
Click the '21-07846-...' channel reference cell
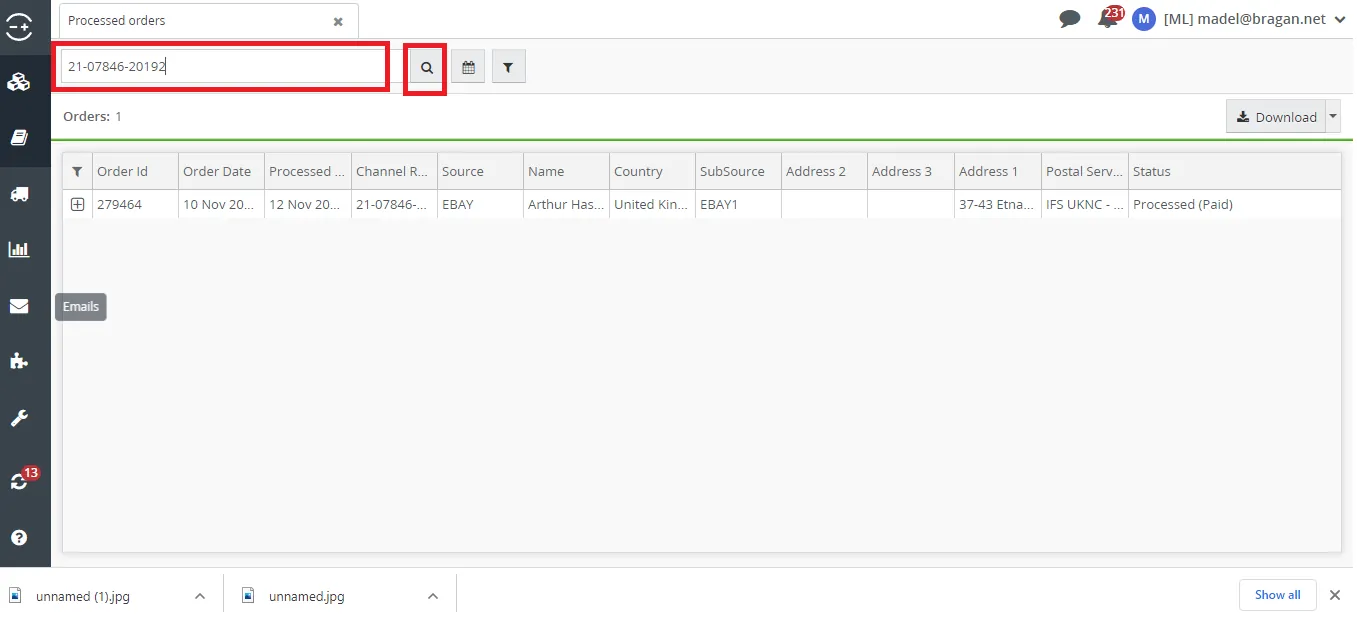coord(394,204)
